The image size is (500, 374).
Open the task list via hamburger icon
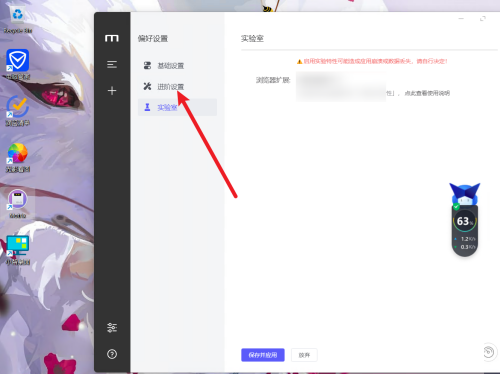[x=112, y=64]
